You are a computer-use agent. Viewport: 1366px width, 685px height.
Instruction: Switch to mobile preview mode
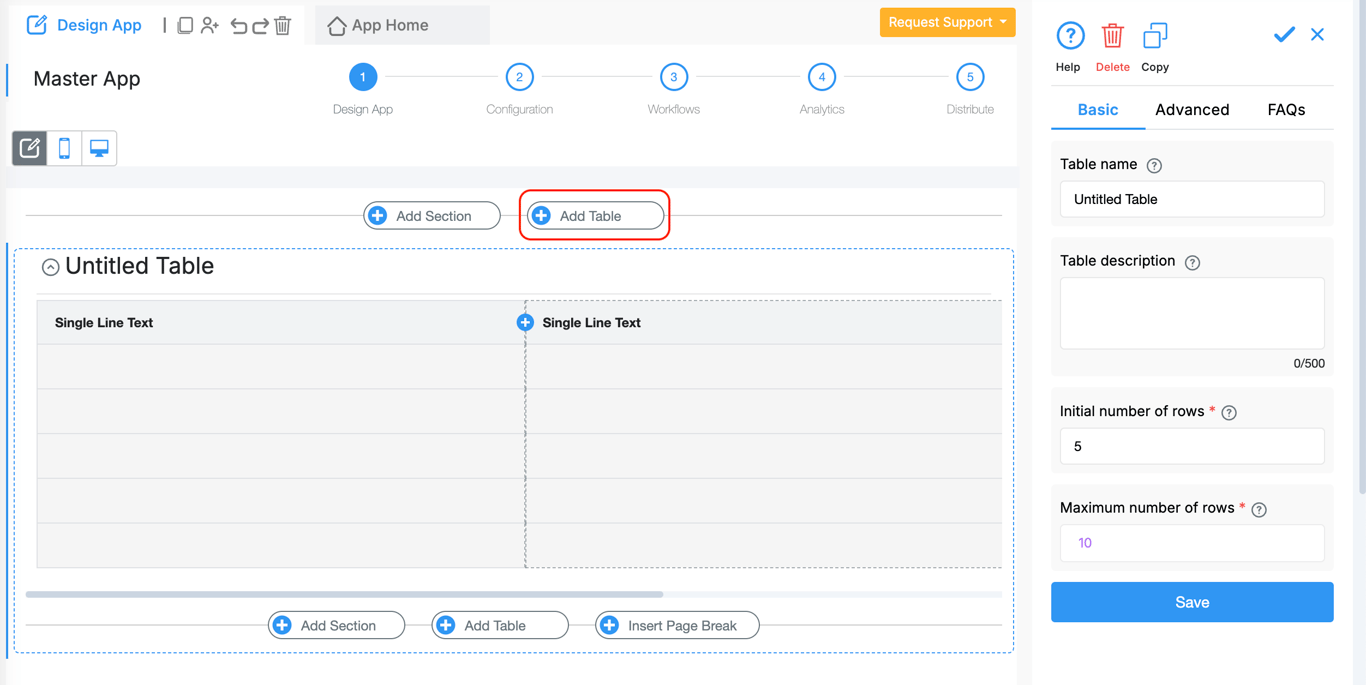[x=64, y=148]
